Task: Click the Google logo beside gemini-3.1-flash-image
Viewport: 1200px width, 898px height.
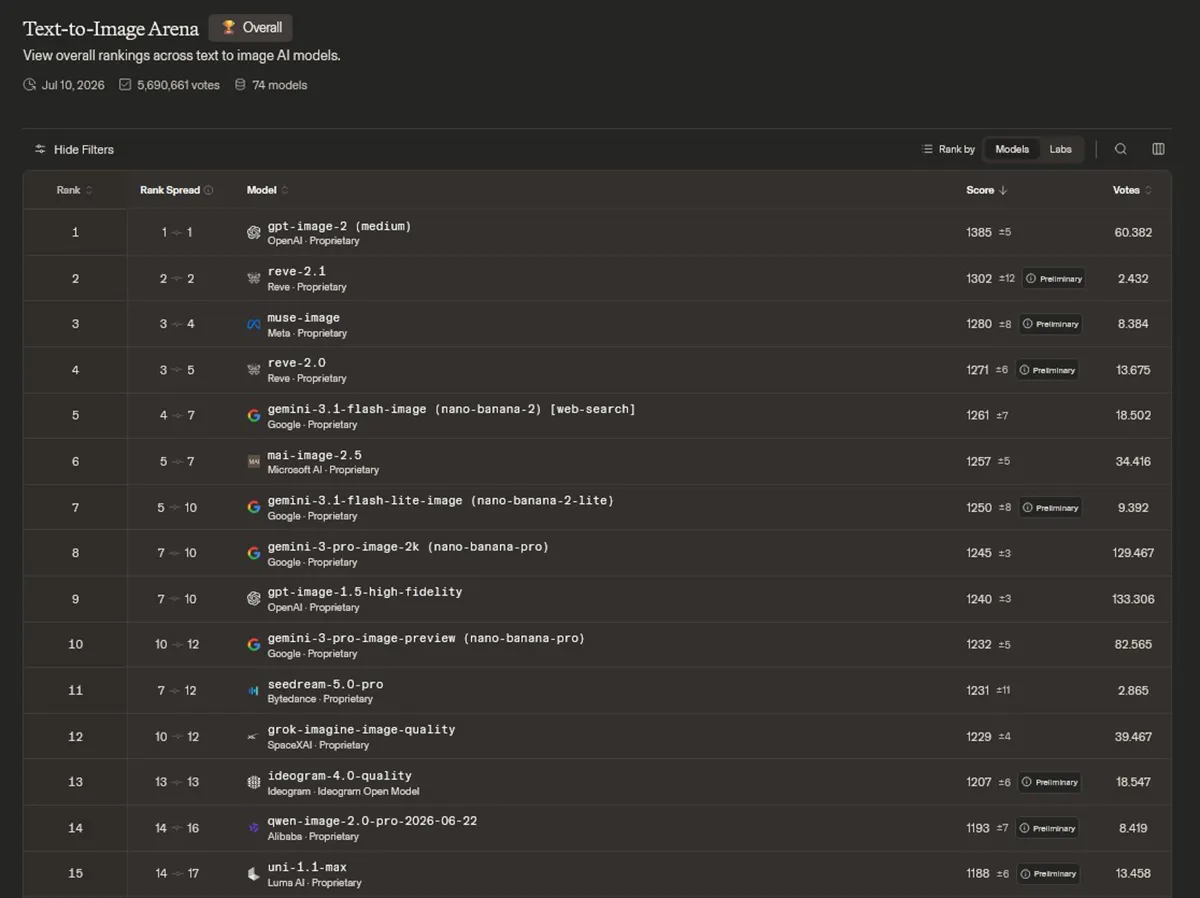Action: (x=254, y=416)
